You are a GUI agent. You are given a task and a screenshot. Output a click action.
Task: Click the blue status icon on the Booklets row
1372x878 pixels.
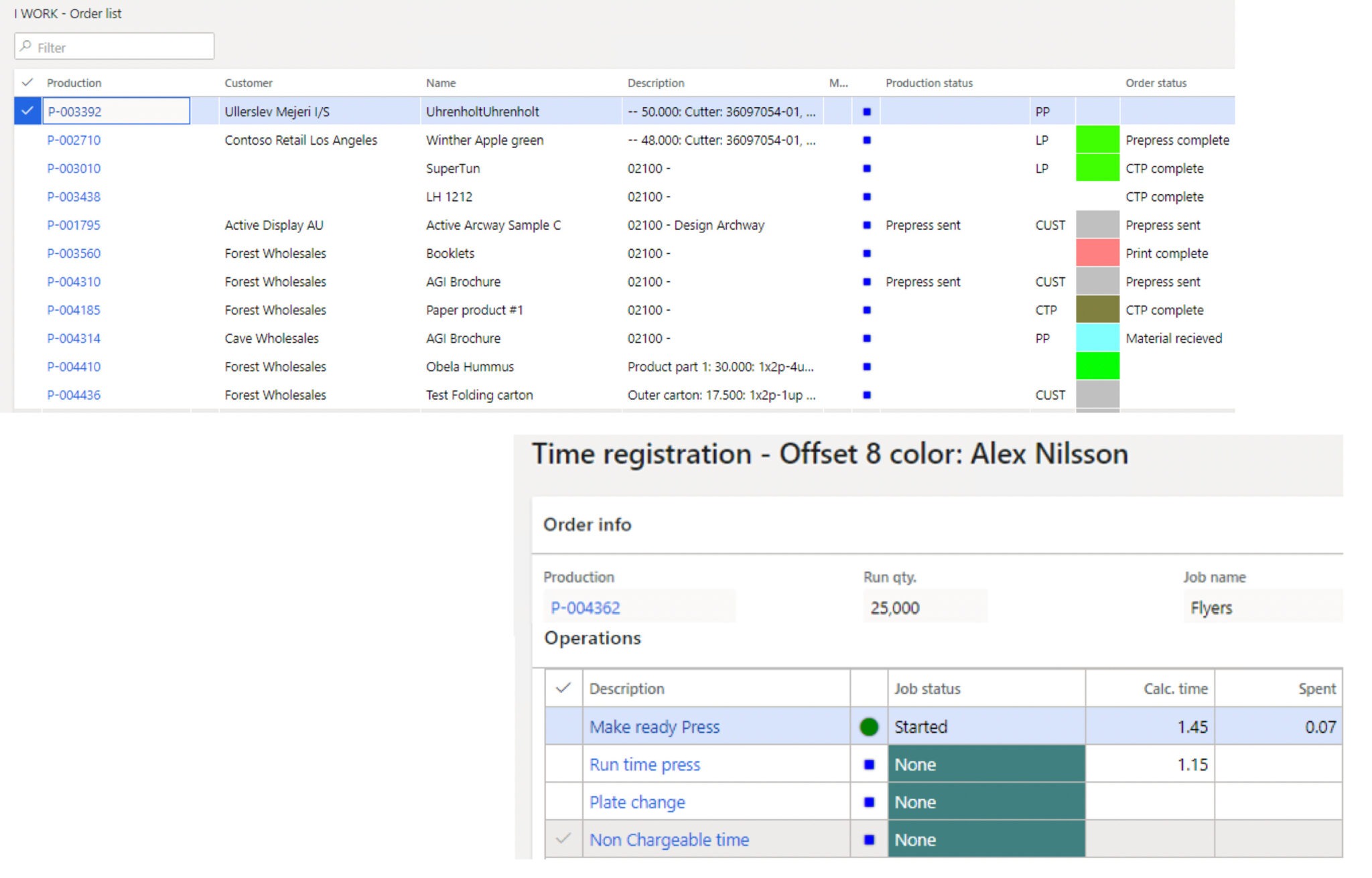click(868, 253)
